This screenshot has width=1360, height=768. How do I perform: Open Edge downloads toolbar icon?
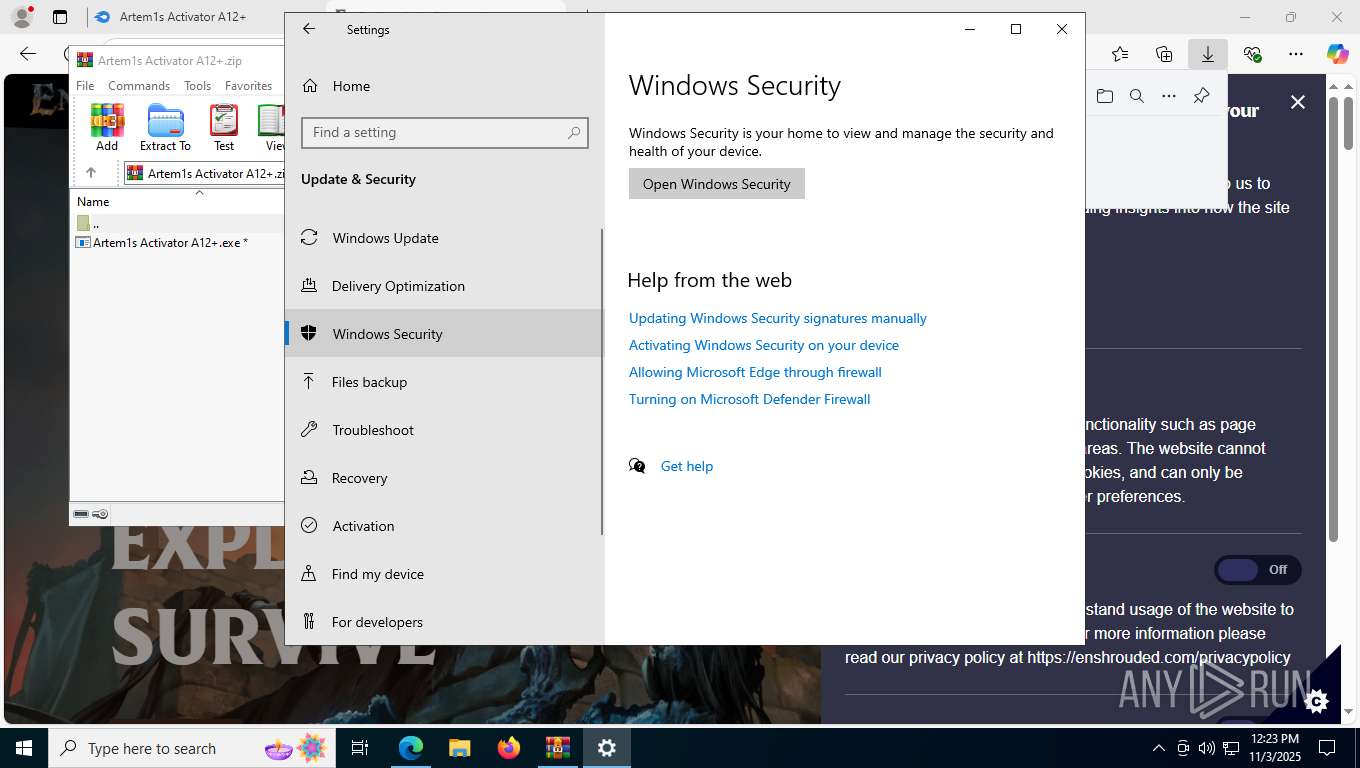(1208, 54)
